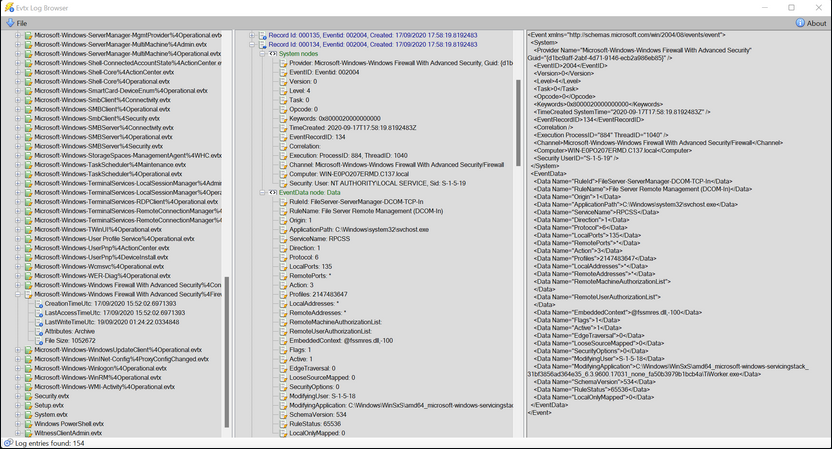Click the System nodes XML icon
832x449 pixels.
pyautogui.click(x=273, y=54)
